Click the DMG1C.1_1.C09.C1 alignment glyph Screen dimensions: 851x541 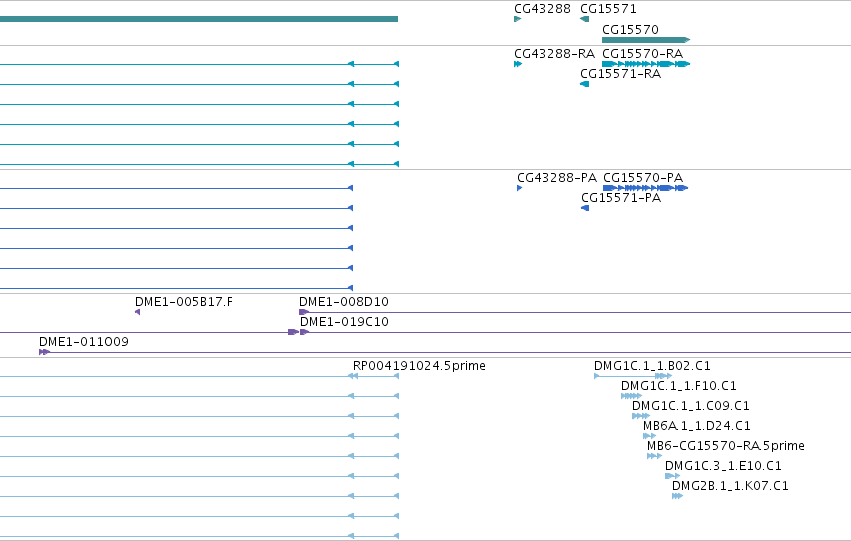point(641,416)
